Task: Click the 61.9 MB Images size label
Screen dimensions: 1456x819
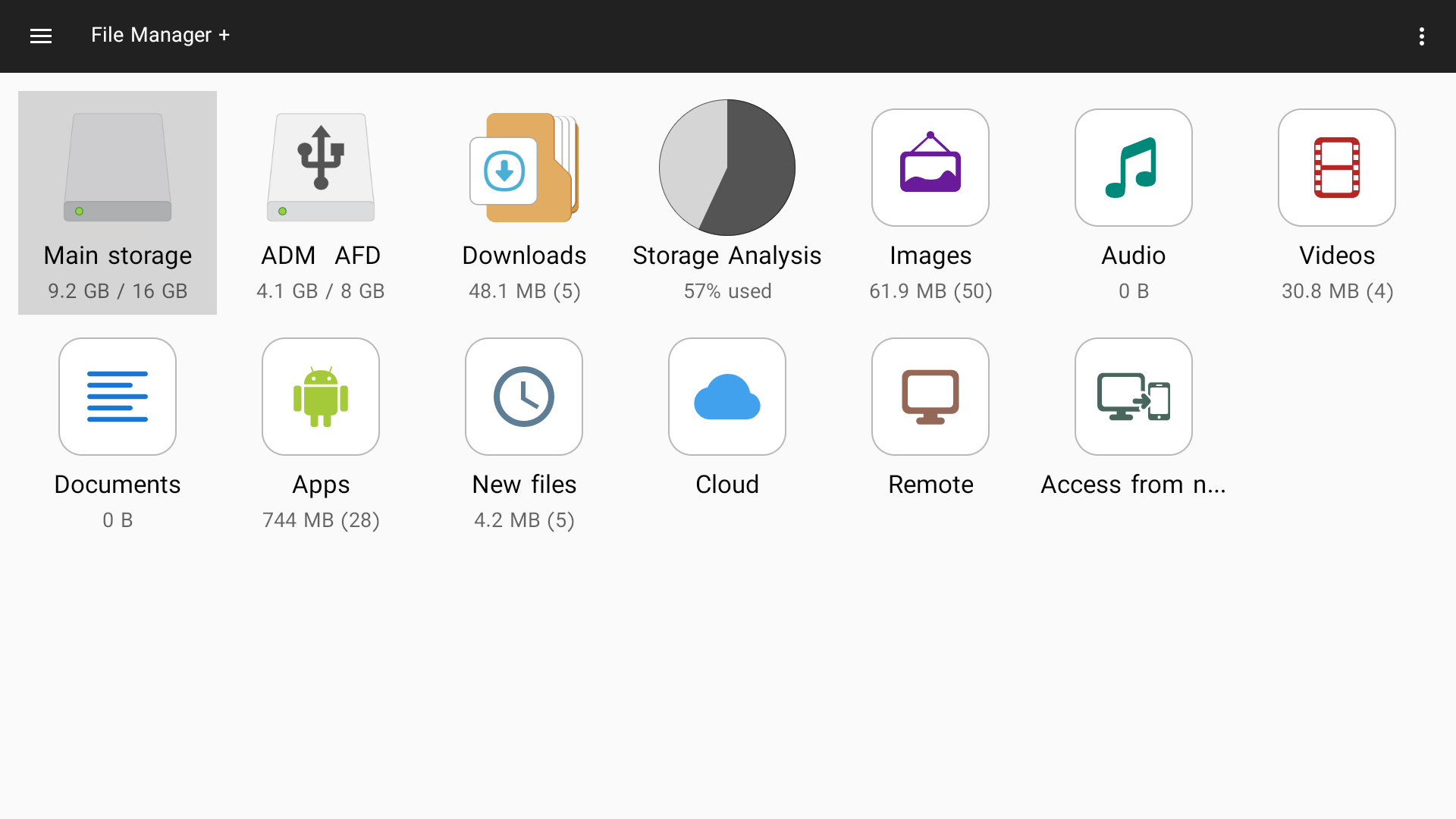Action: pyautogui.click(x=930, y=290)
